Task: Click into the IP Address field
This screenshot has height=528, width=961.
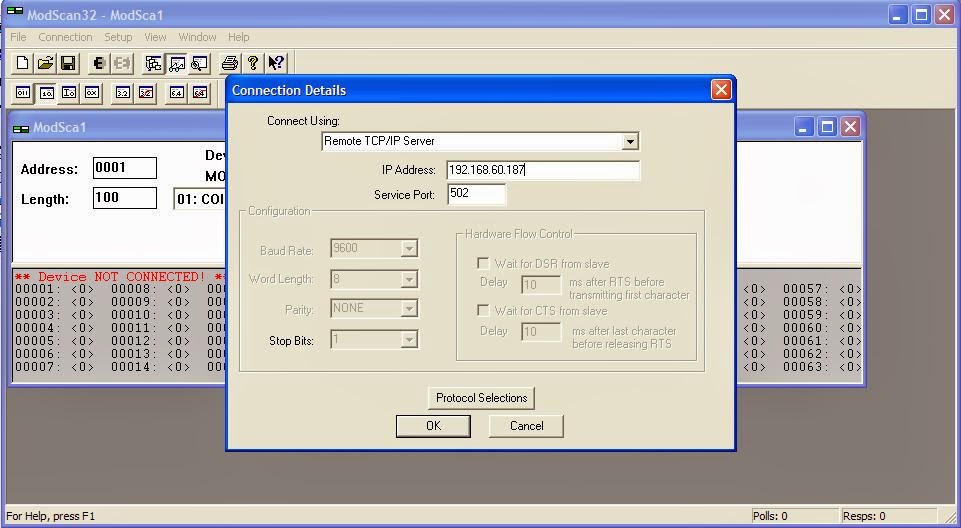Action: (543, 170)
